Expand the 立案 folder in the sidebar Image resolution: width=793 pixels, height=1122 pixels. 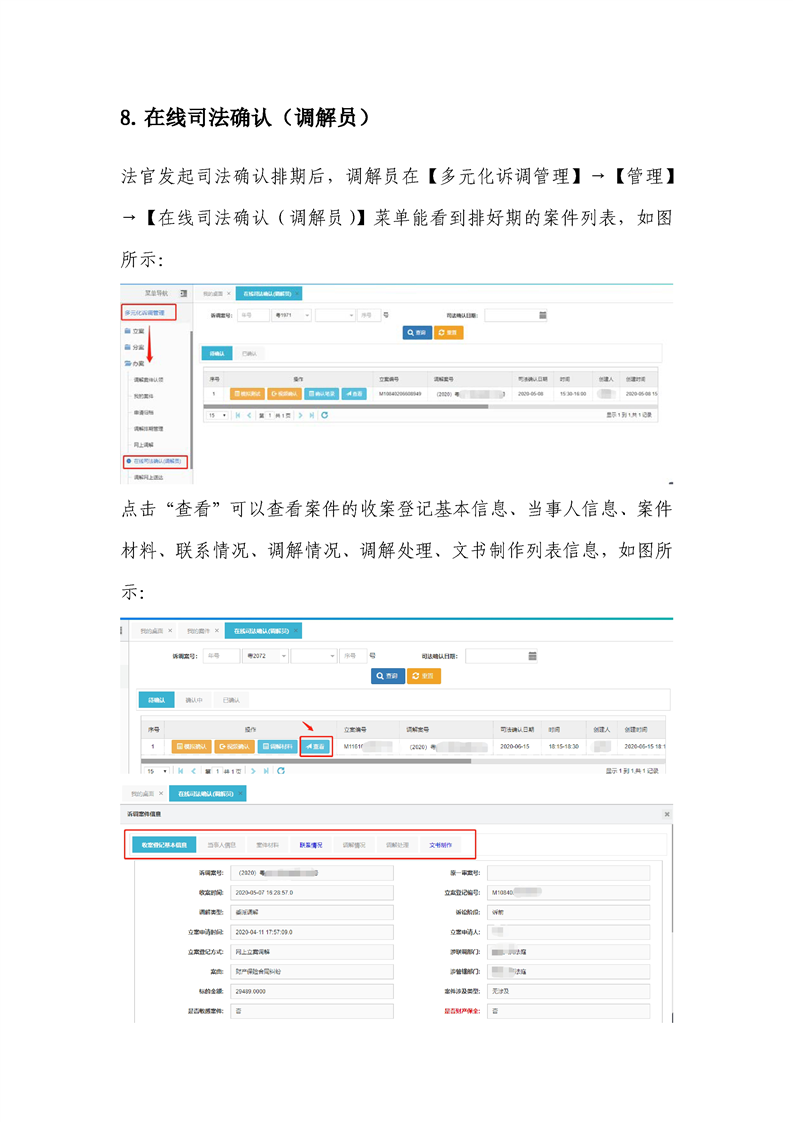(x=135, y=331)
